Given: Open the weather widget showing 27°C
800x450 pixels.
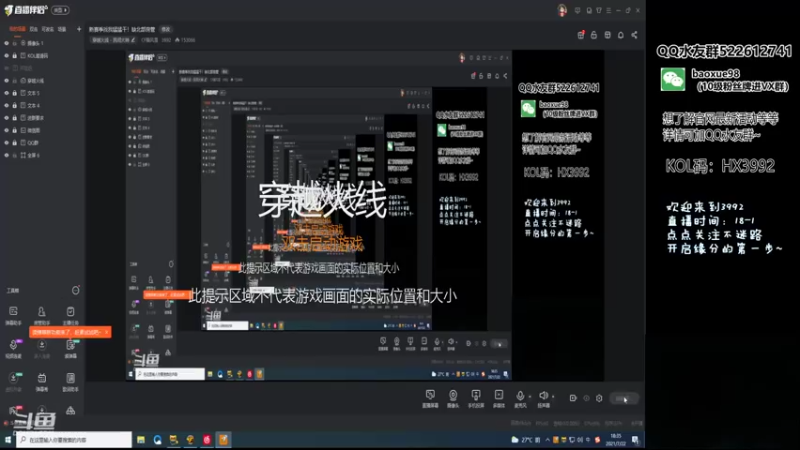Looking at the screenshot, I should click(526, 439).
